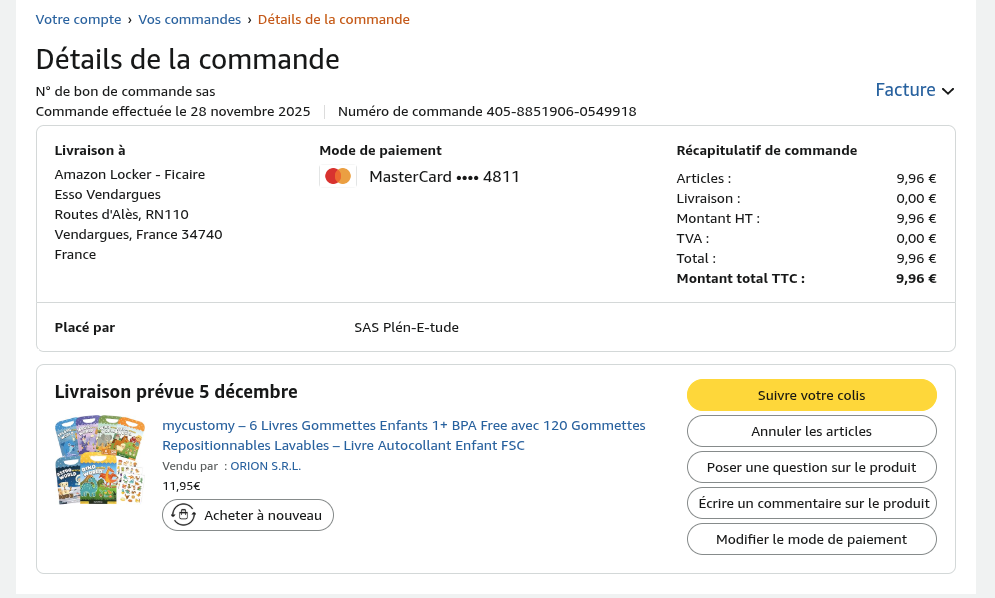Screen dimensions: 995x598
Task: Click the Amazon Locker - Ficaire address line
Action: (x=129, y=174)
